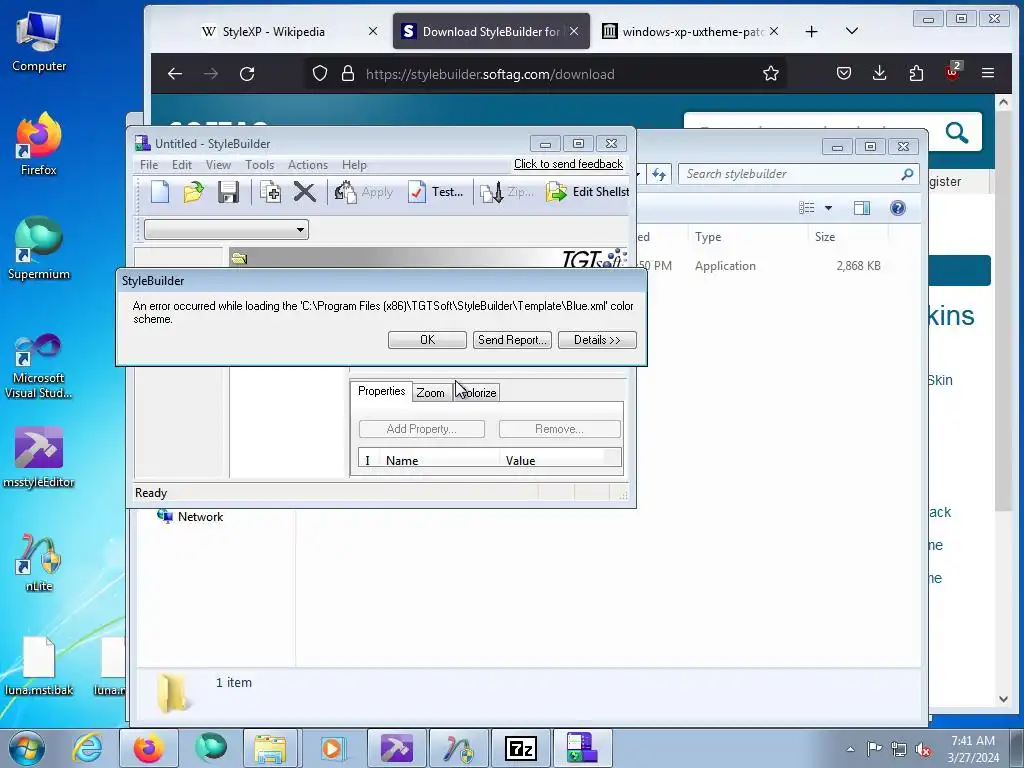Click the browser Reload icon

pos(247,74)
